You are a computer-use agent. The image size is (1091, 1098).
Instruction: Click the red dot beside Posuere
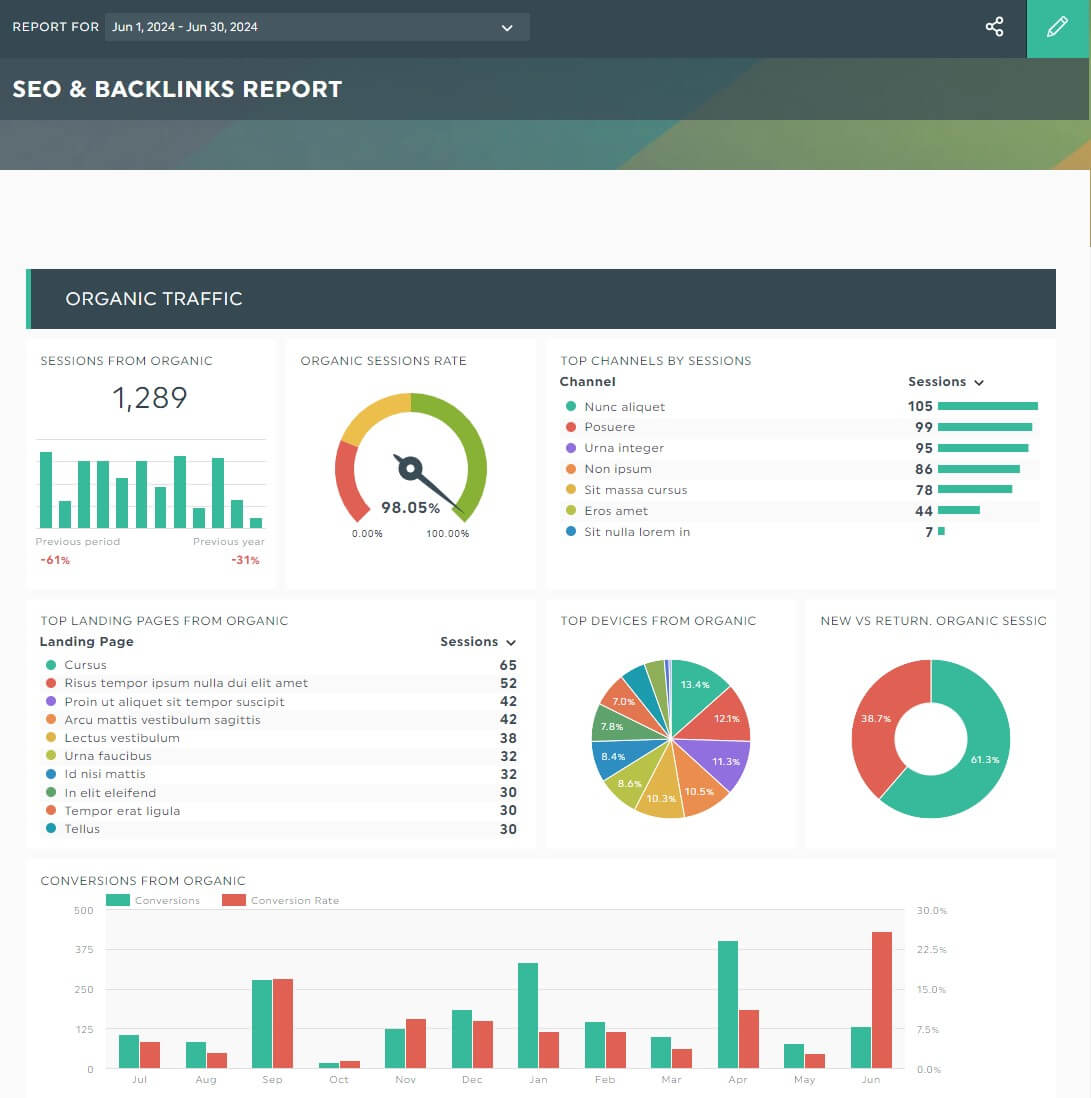coord(571,427)
